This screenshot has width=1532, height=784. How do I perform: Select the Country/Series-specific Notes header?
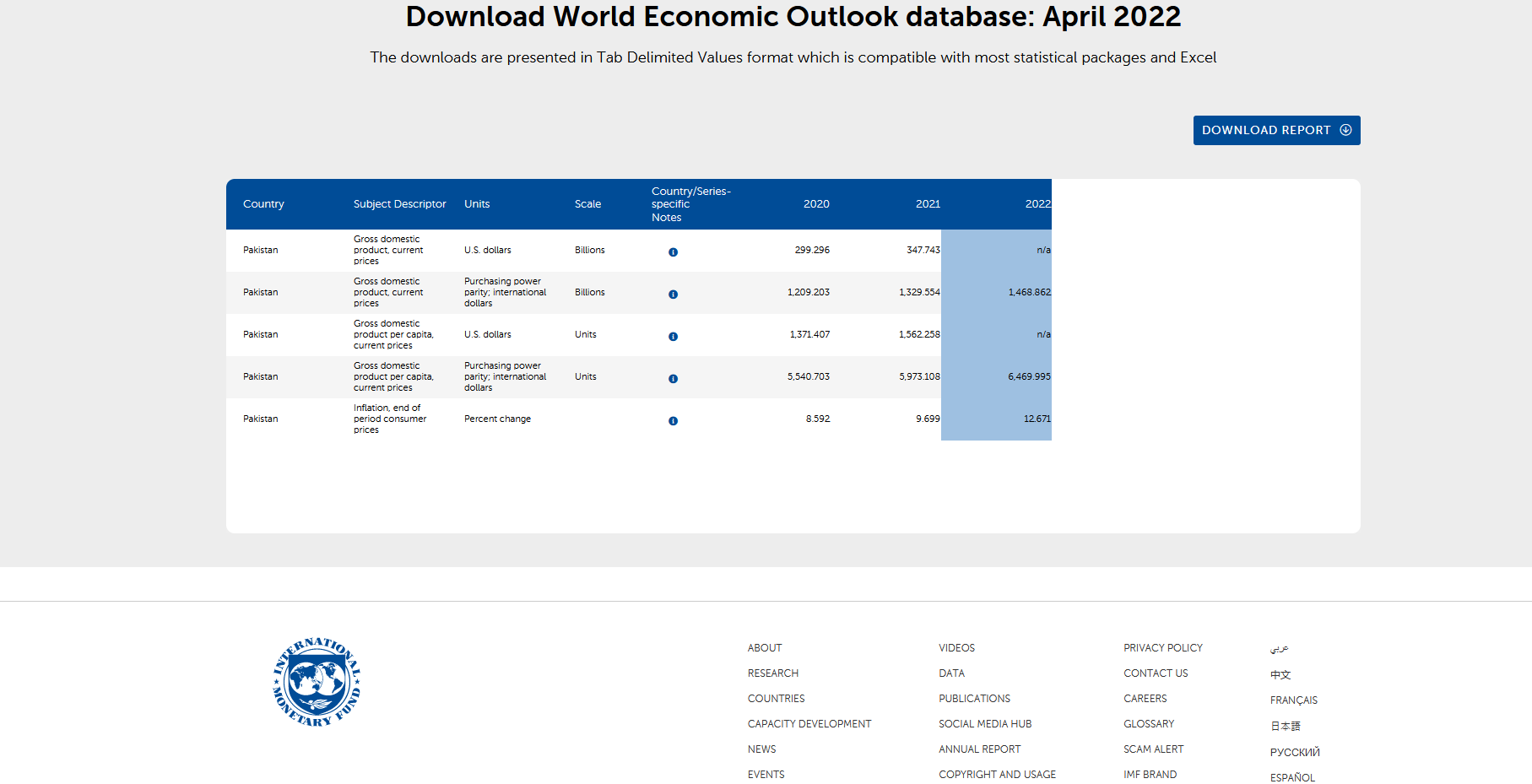[x=691, y=204]
